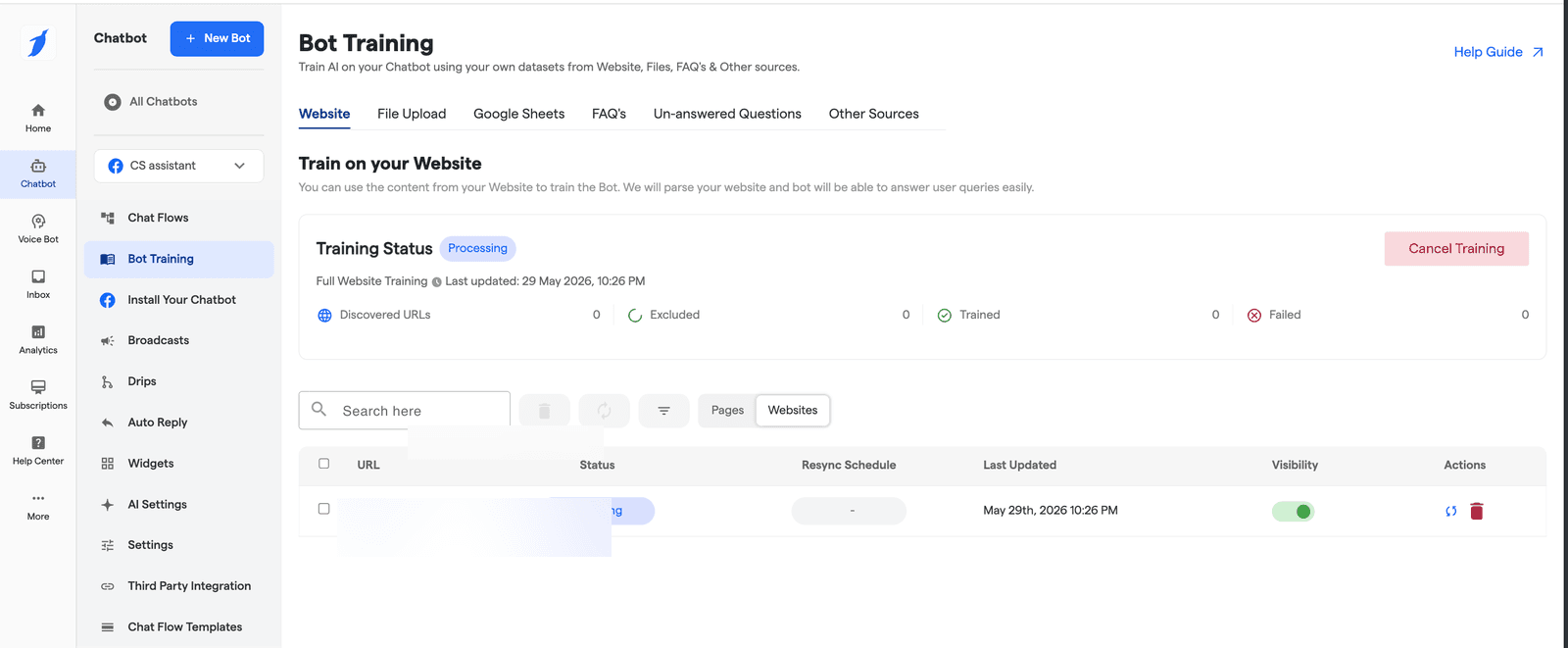Image resolution: width=1568 pixels, height=648 pixels.
Task: Select Bot Training in sidebar
Action: [179, 259]
